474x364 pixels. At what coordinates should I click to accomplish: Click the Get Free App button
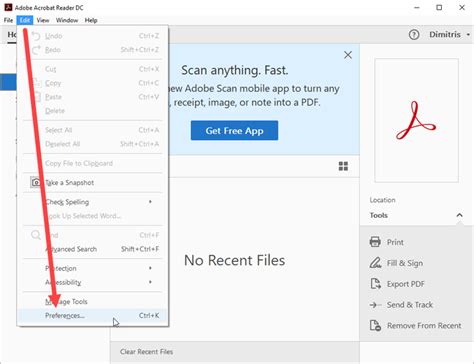tap(234, 131)
